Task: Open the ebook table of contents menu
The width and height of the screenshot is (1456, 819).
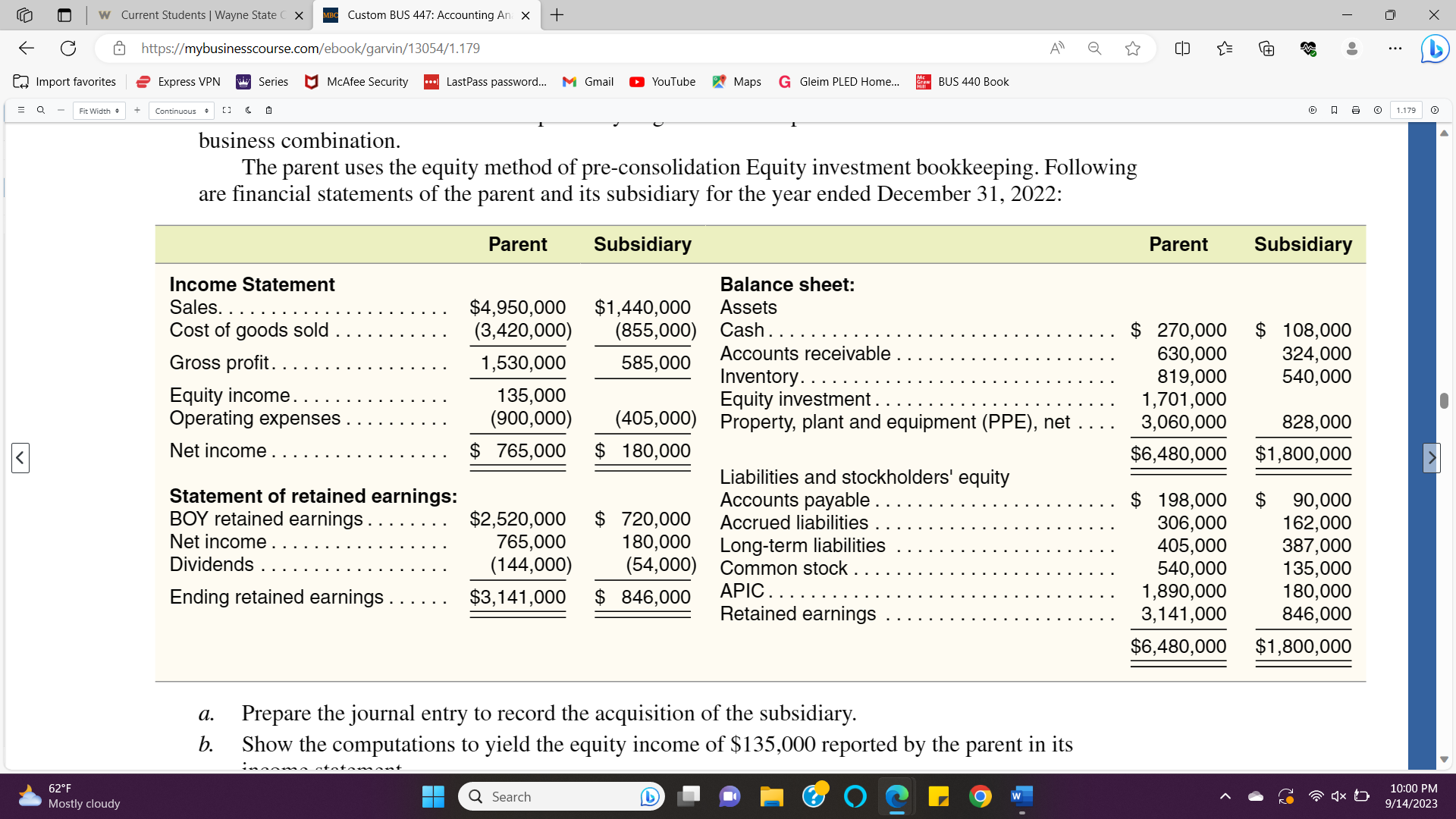Action: [20, 110]
